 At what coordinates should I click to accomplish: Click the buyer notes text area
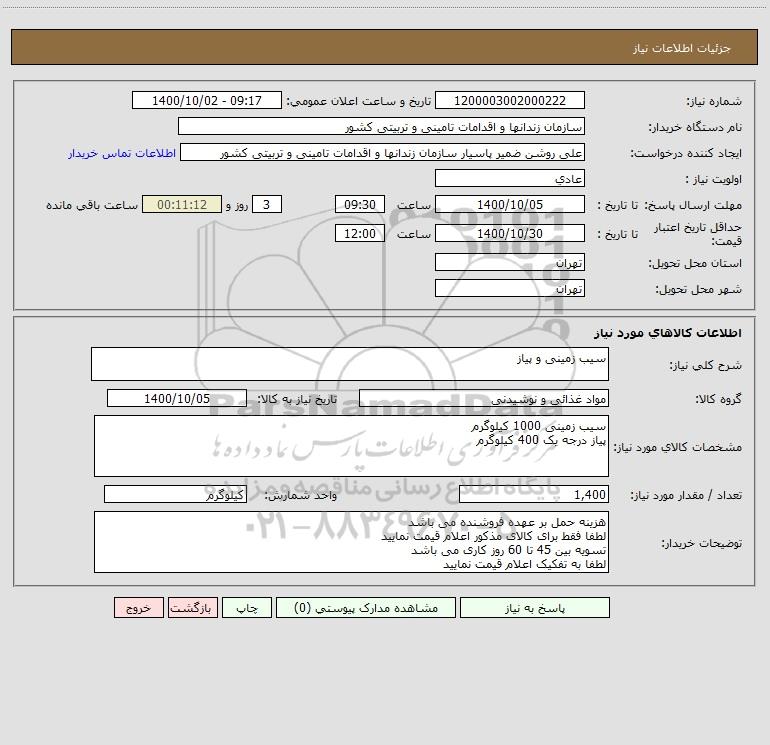click(x=351, y=542)
